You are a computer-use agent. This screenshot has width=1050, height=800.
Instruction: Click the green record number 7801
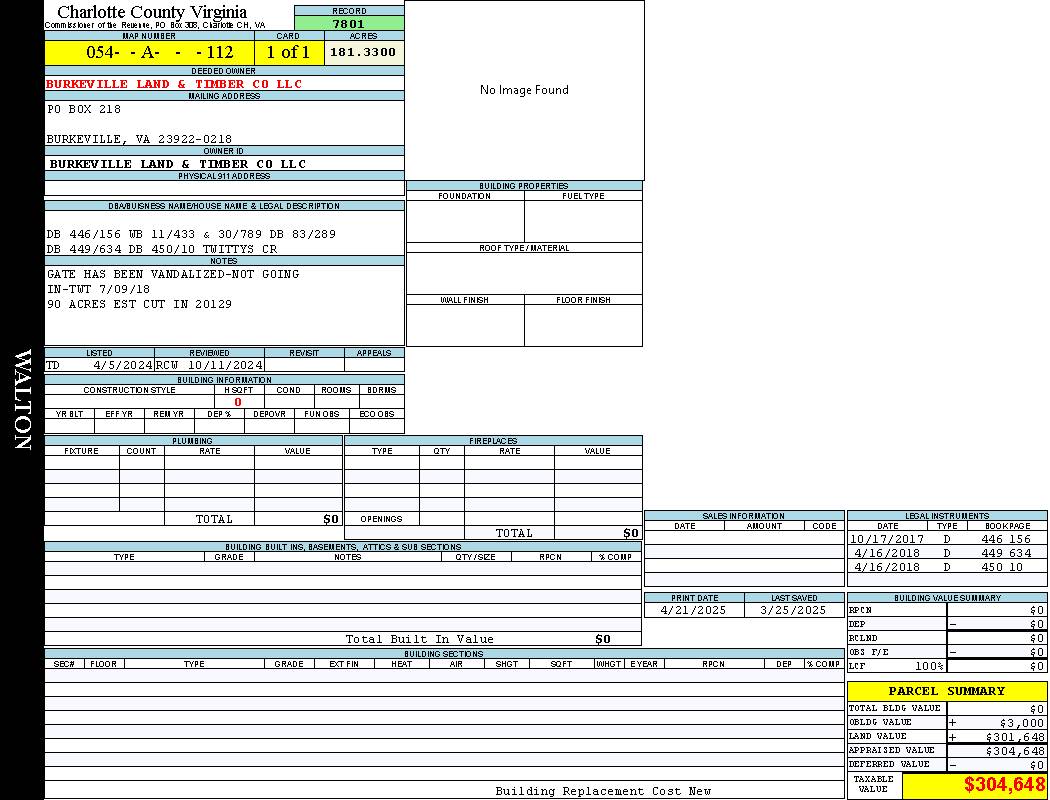[x=349, y=24]
